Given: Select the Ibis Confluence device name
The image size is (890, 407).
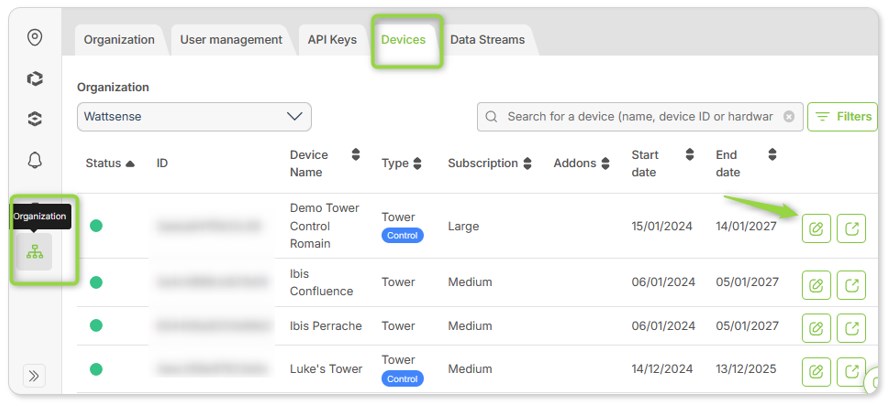Looking at the screenshot, I should coord(321,282).
